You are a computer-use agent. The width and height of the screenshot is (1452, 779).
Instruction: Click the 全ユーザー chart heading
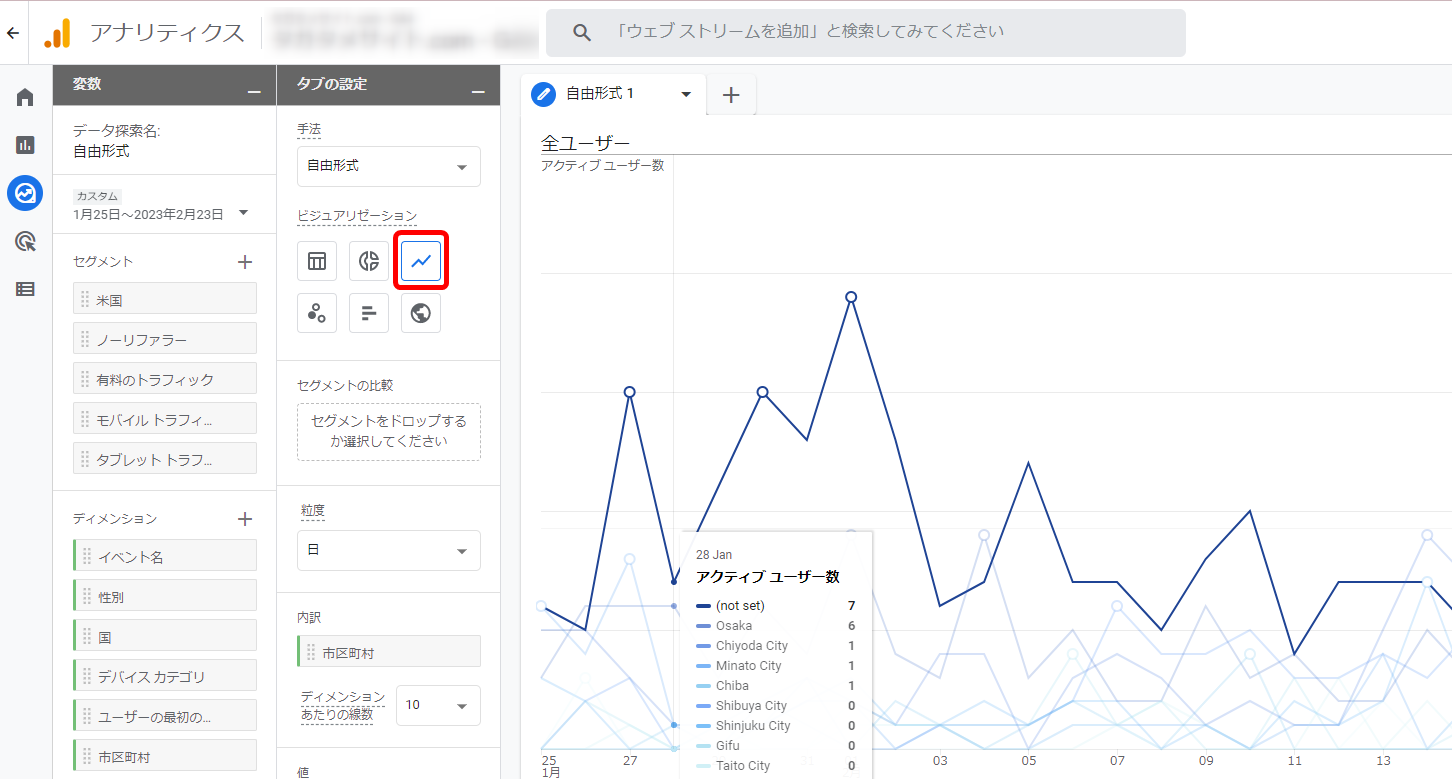coord(585,143)
